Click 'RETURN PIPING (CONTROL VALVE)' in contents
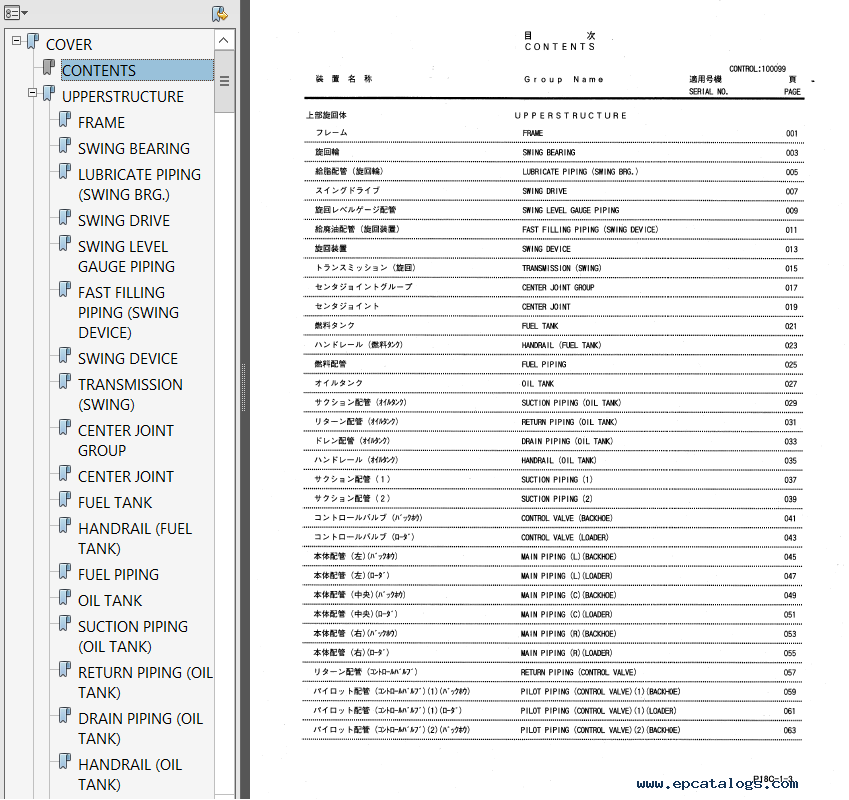The height and width of the screenshot is (800, 849). pos(578,672)
